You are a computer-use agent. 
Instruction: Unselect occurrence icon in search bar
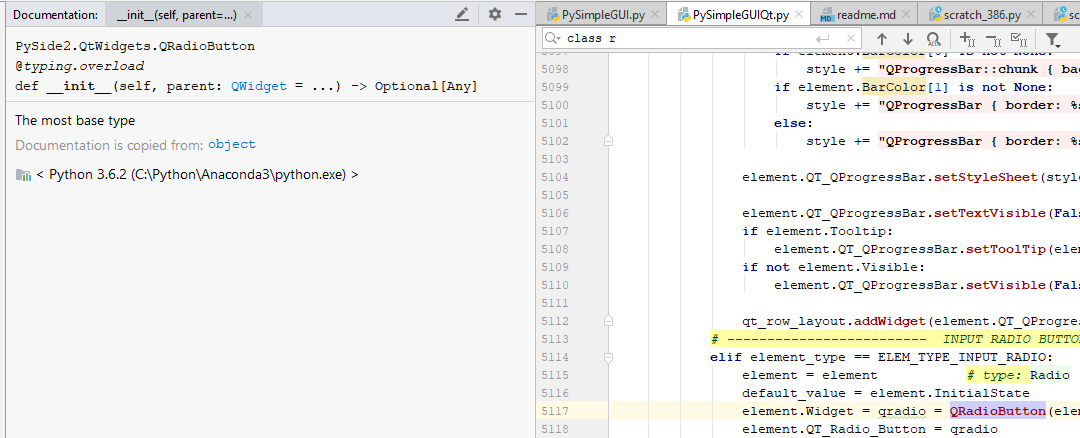[x=993, y=39]
